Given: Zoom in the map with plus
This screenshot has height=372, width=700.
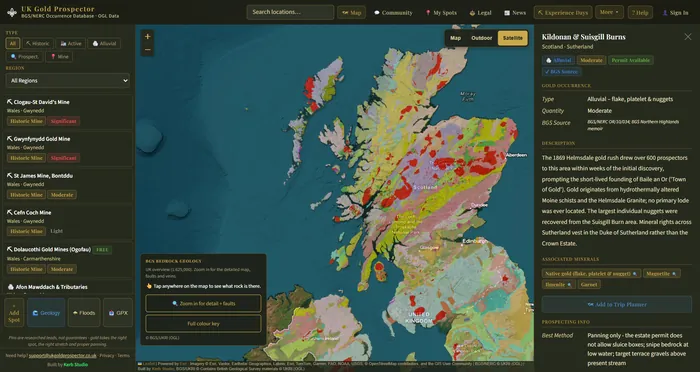Looking at the screenshot, I should [x=147, y=37].
